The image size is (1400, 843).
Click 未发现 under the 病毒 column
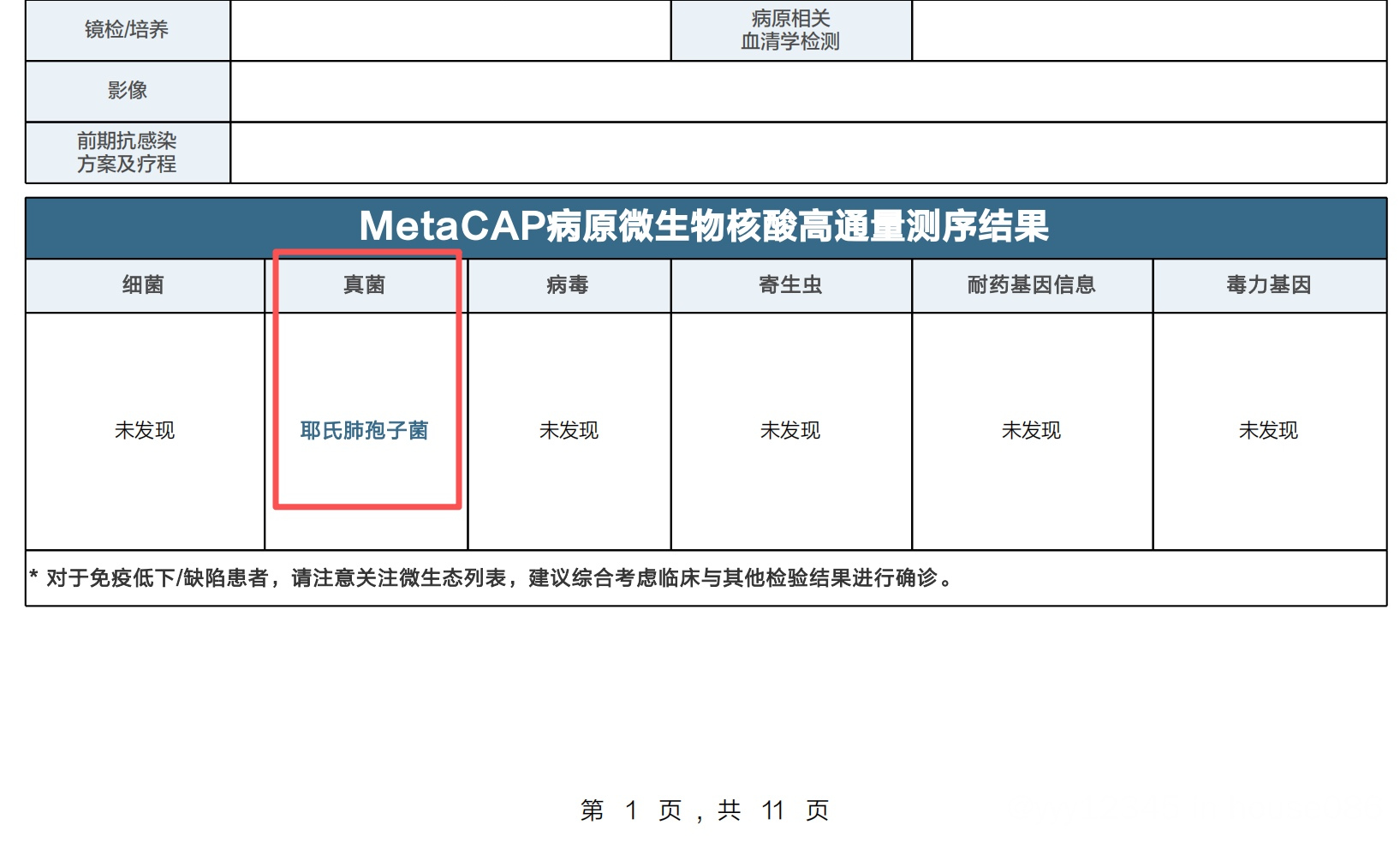569,430
